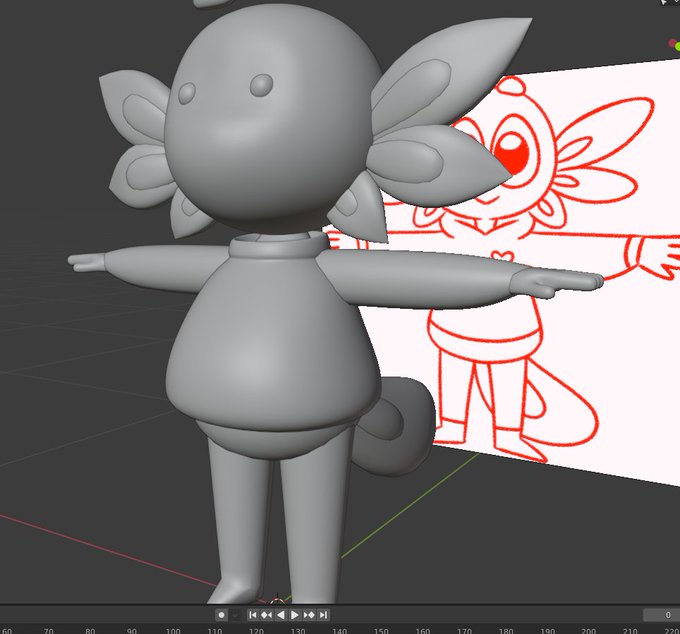The image size is (680, 634).
Task: Select the character's curled tail mesh
Action: pos(401,427)
